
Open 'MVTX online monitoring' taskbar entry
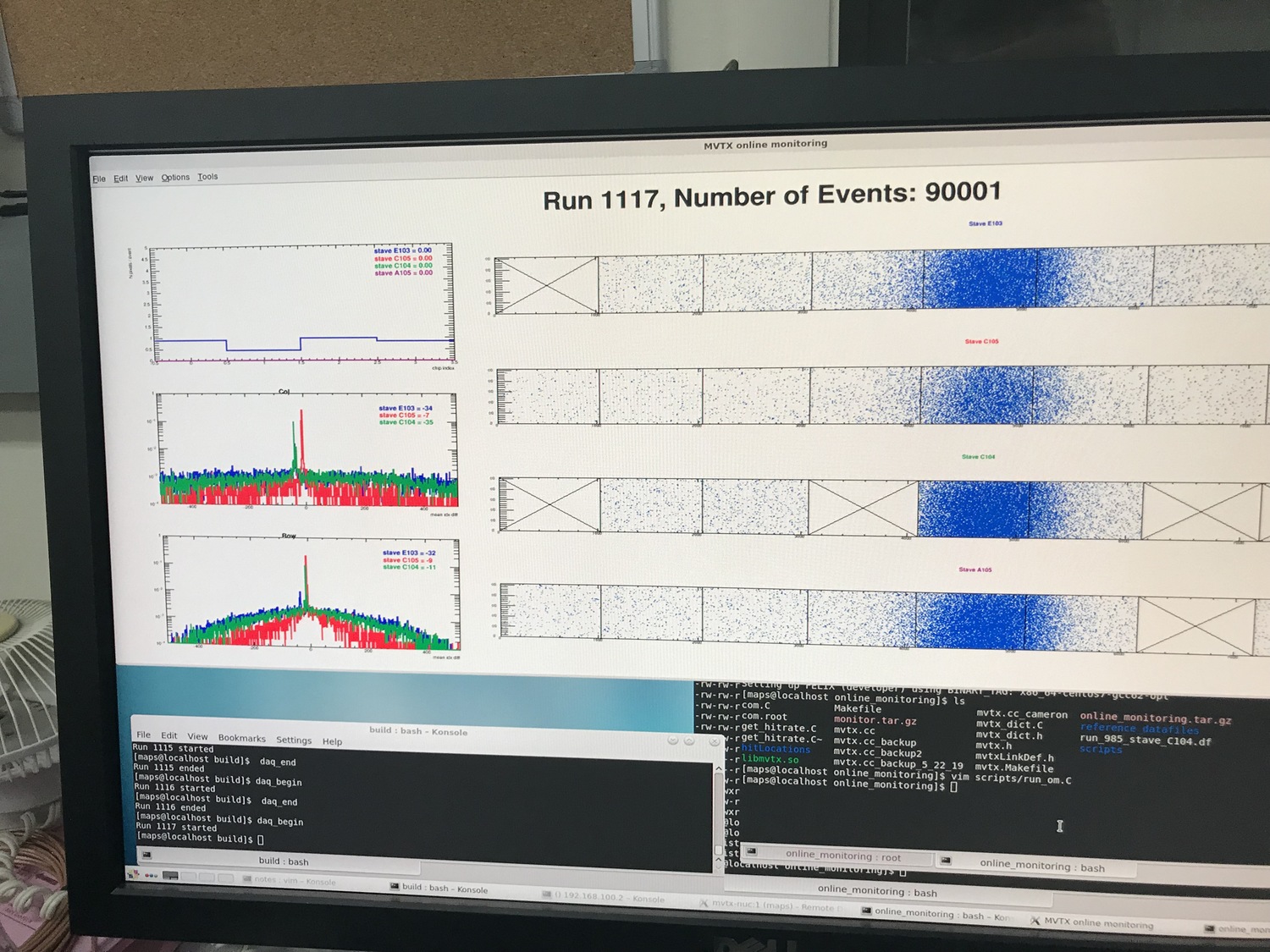tap(1092, 922)
